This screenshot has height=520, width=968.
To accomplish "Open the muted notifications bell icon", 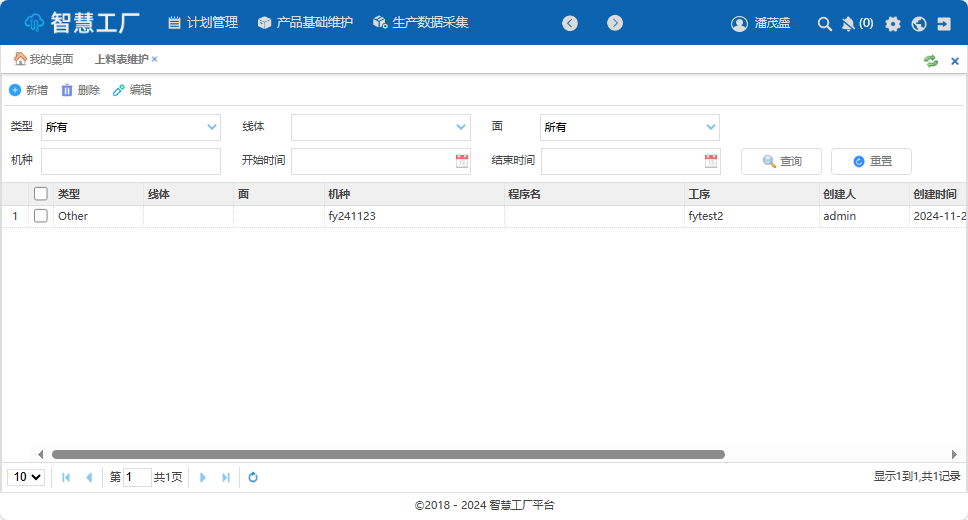I will (x=849, y=23).
